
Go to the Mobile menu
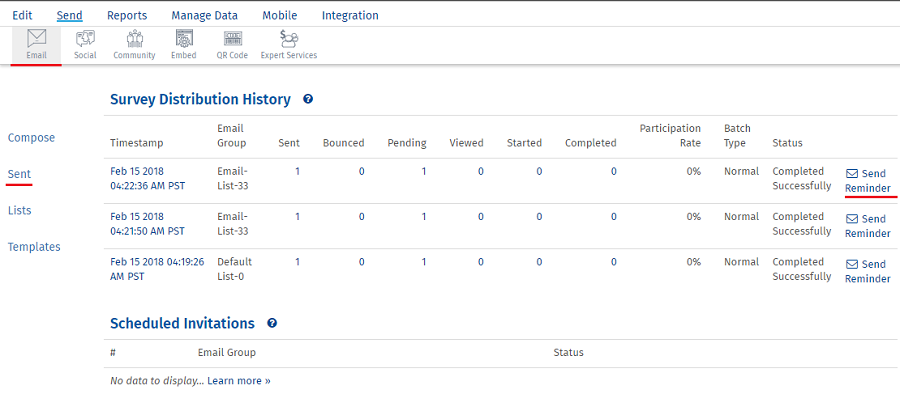(x=280, y=15)
